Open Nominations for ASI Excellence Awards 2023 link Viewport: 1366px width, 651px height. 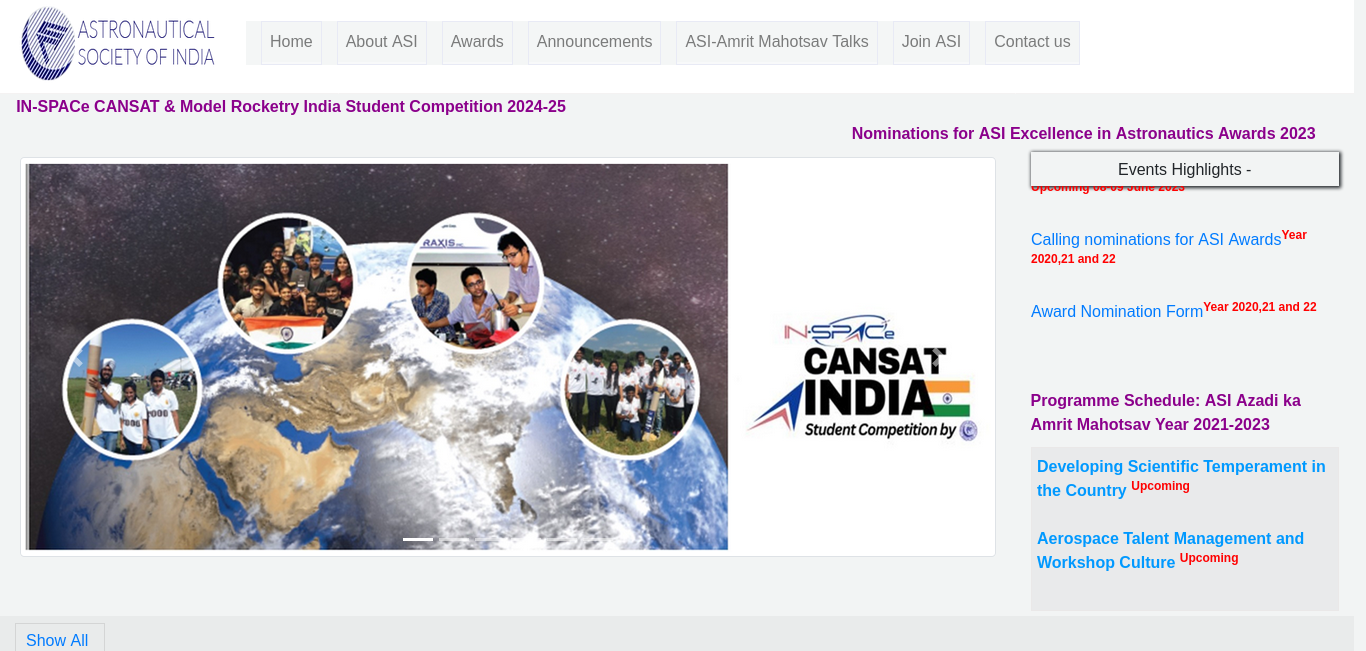[1084, 134]
